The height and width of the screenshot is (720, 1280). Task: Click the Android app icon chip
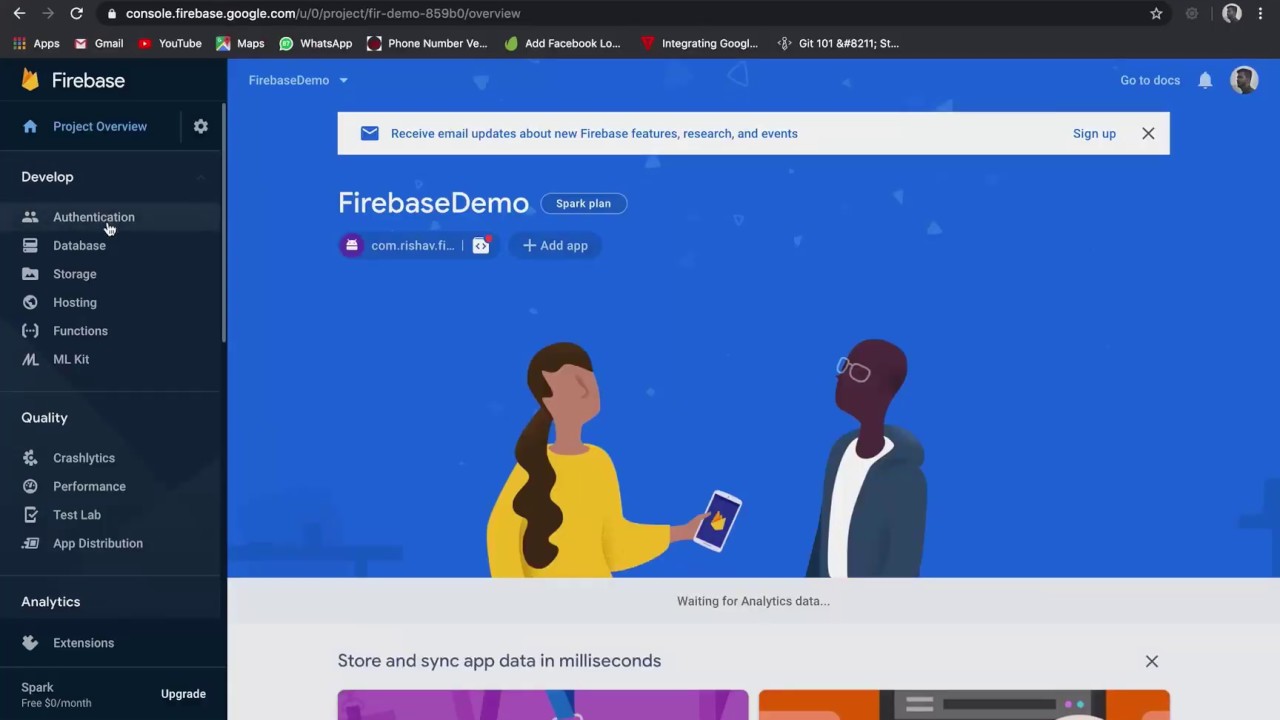click(351, 245)
